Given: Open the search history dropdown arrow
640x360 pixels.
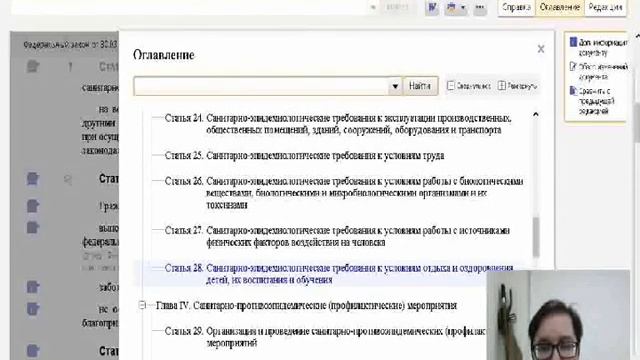Looking at the screenshot, I should pyautogui.click(x=395, y=86).
